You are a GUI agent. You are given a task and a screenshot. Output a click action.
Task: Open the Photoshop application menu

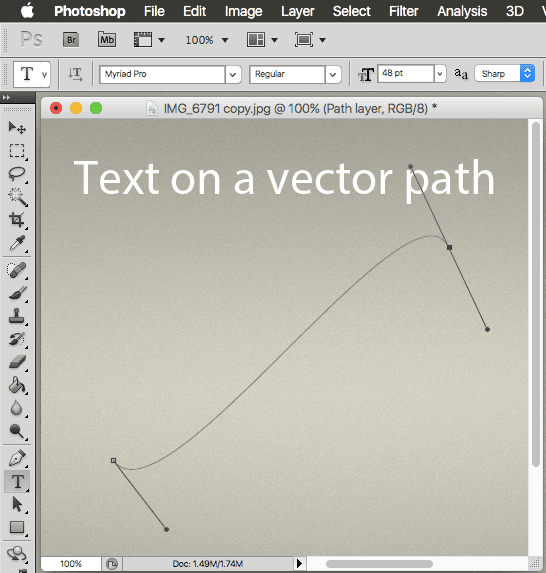(90, 11)
